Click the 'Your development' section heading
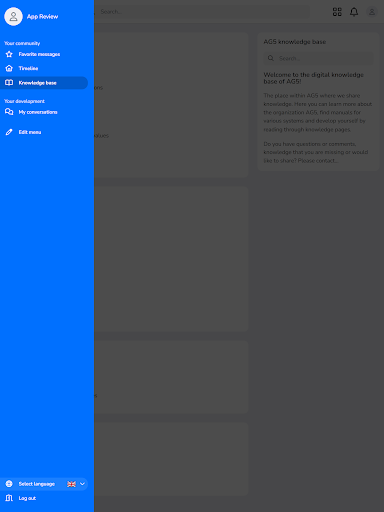Viewport: 384px width, 512px height. (x=24, y=101)
